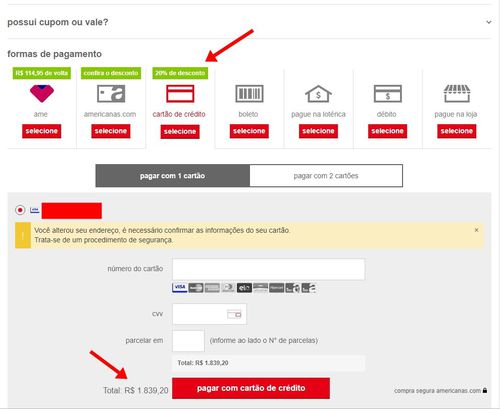Click the pague na lotérica house icon
This screenshot has height=409, width=500.
(x=318, y=94)
